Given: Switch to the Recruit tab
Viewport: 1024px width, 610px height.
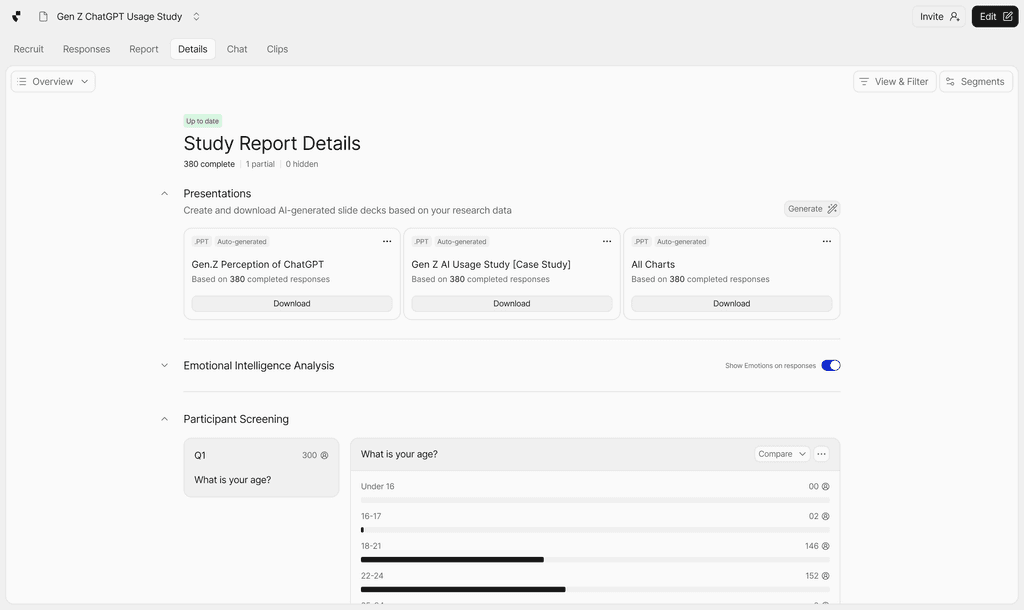Looking at the screenshot, I should pos(29,49).
